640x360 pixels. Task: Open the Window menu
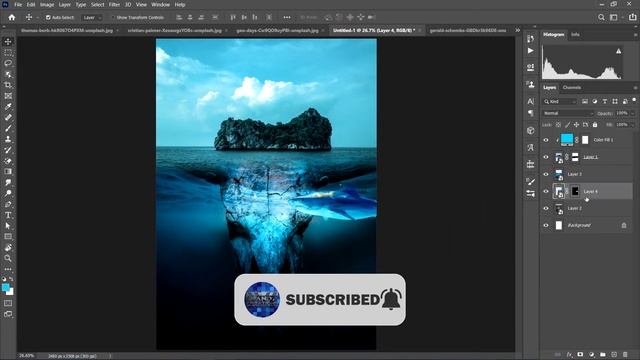[x=160, y=4]
